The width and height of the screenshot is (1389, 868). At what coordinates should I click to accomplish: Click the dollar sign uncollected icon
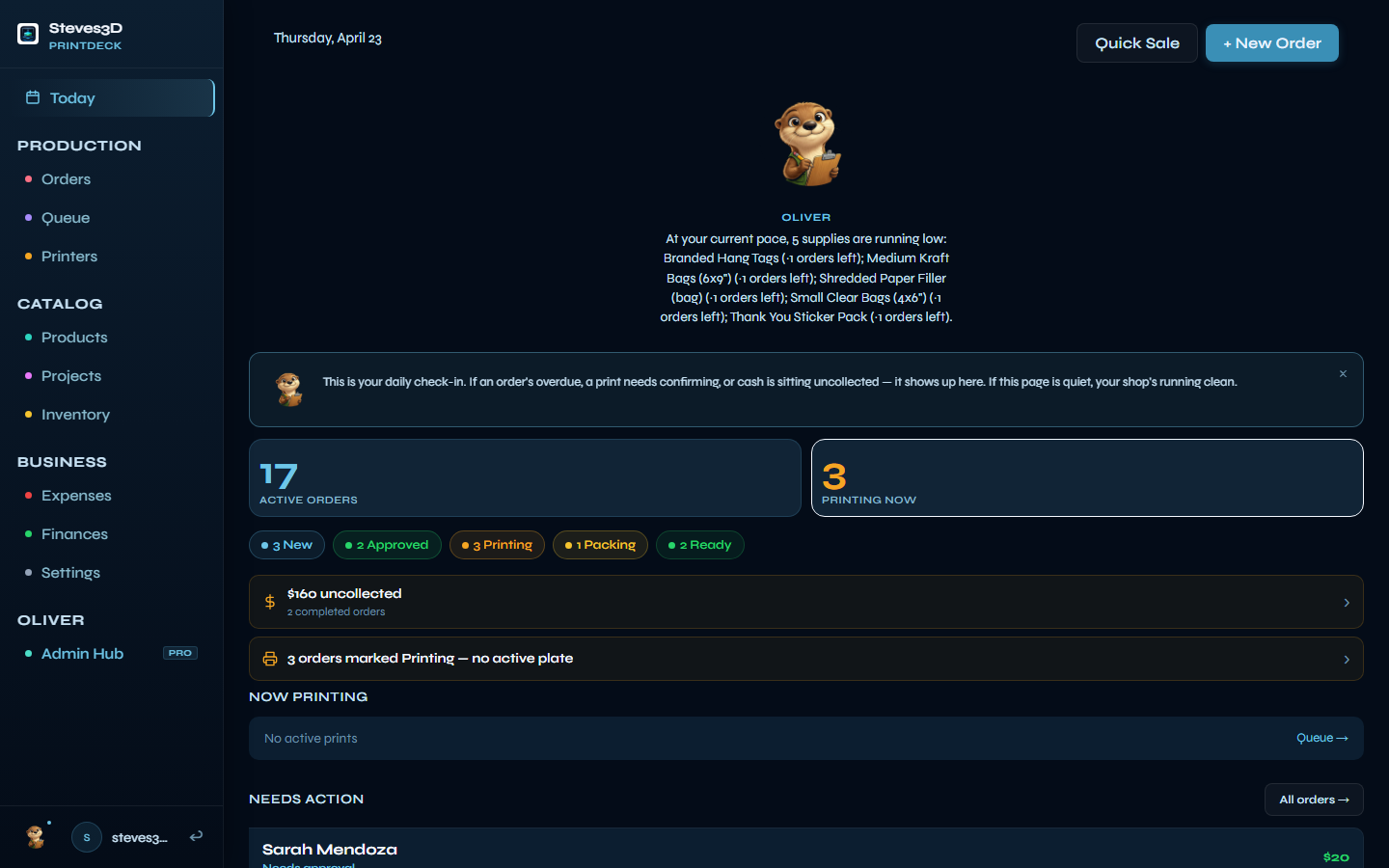pos(270,602)
